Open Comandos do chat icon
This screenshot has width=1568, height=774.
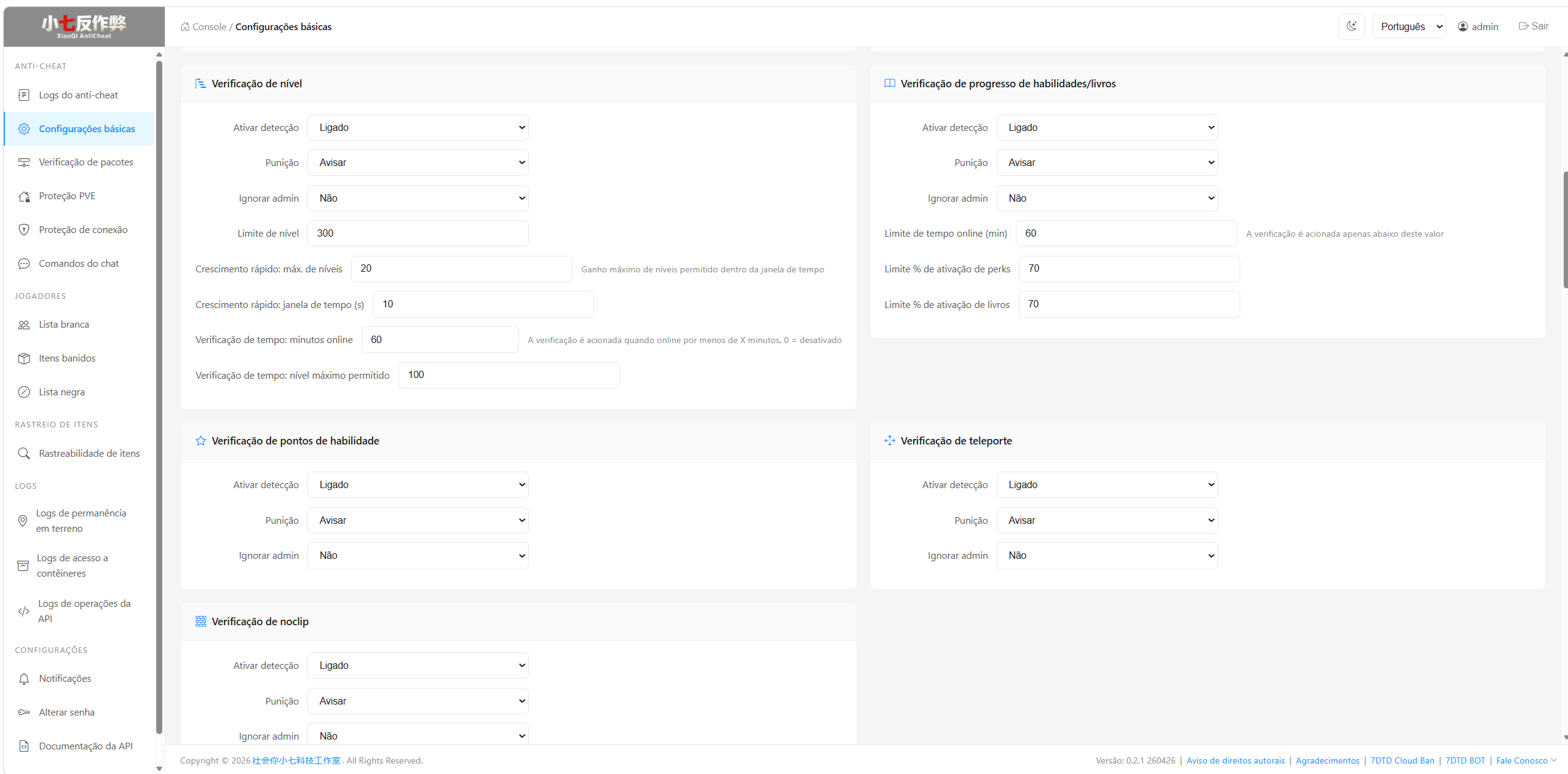(x=24, y=264)
